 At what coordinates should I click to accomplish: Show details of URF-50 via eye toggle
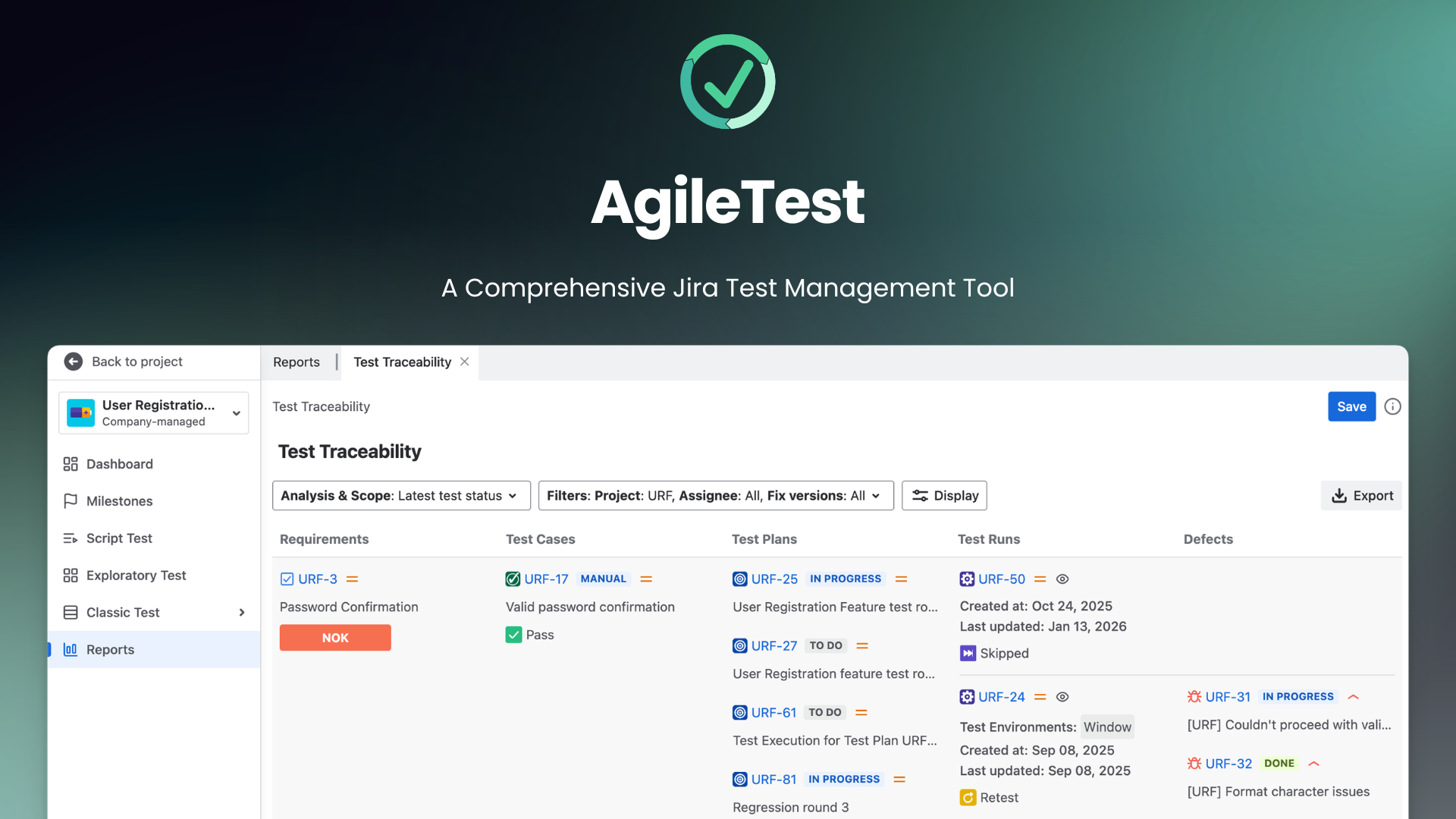click(1062, 579)
